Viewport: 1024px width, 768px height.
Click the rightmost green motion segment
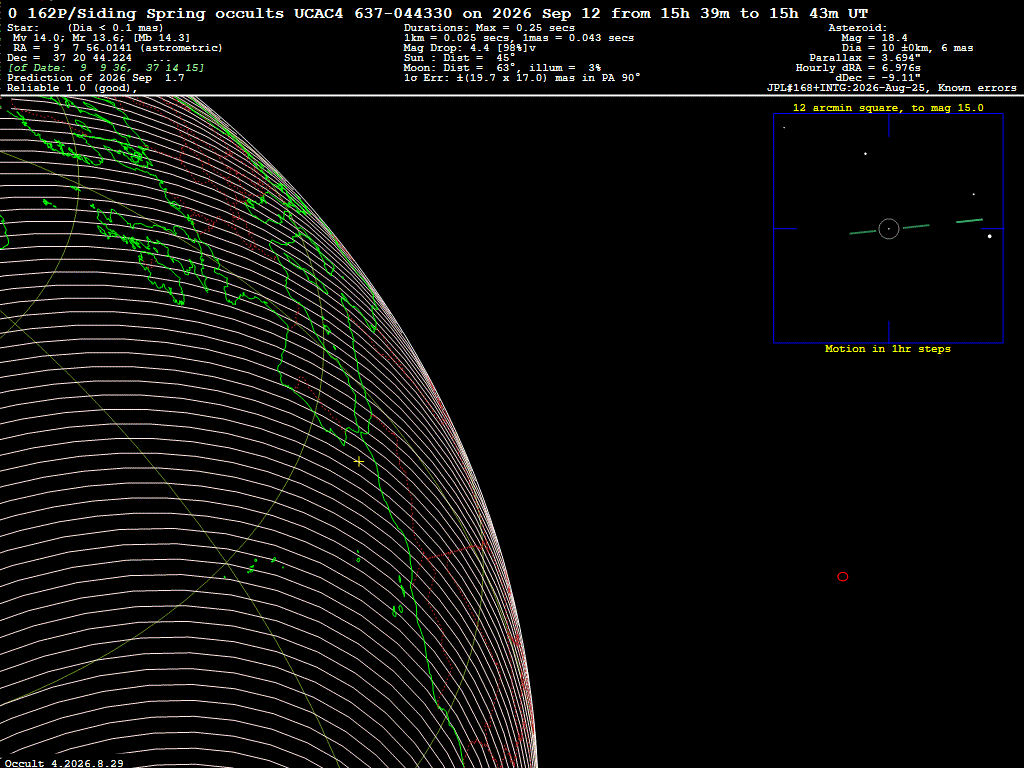pyautogui.click(x=970, y=221)
